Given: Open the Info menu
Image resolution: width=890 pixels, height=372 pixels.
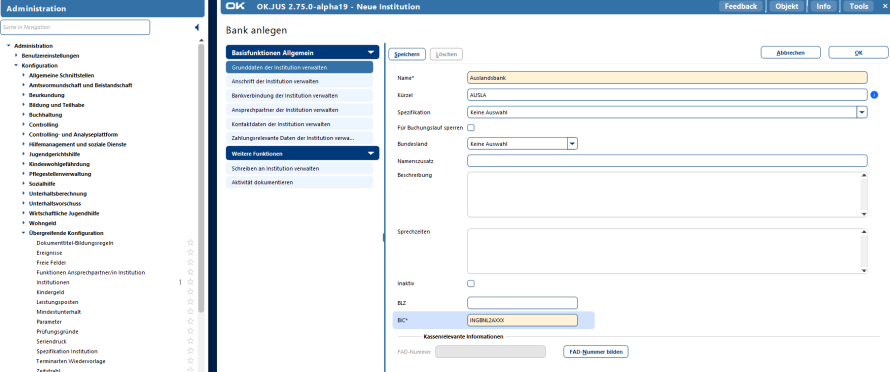Looking at the screenshot, I should 824,6.
